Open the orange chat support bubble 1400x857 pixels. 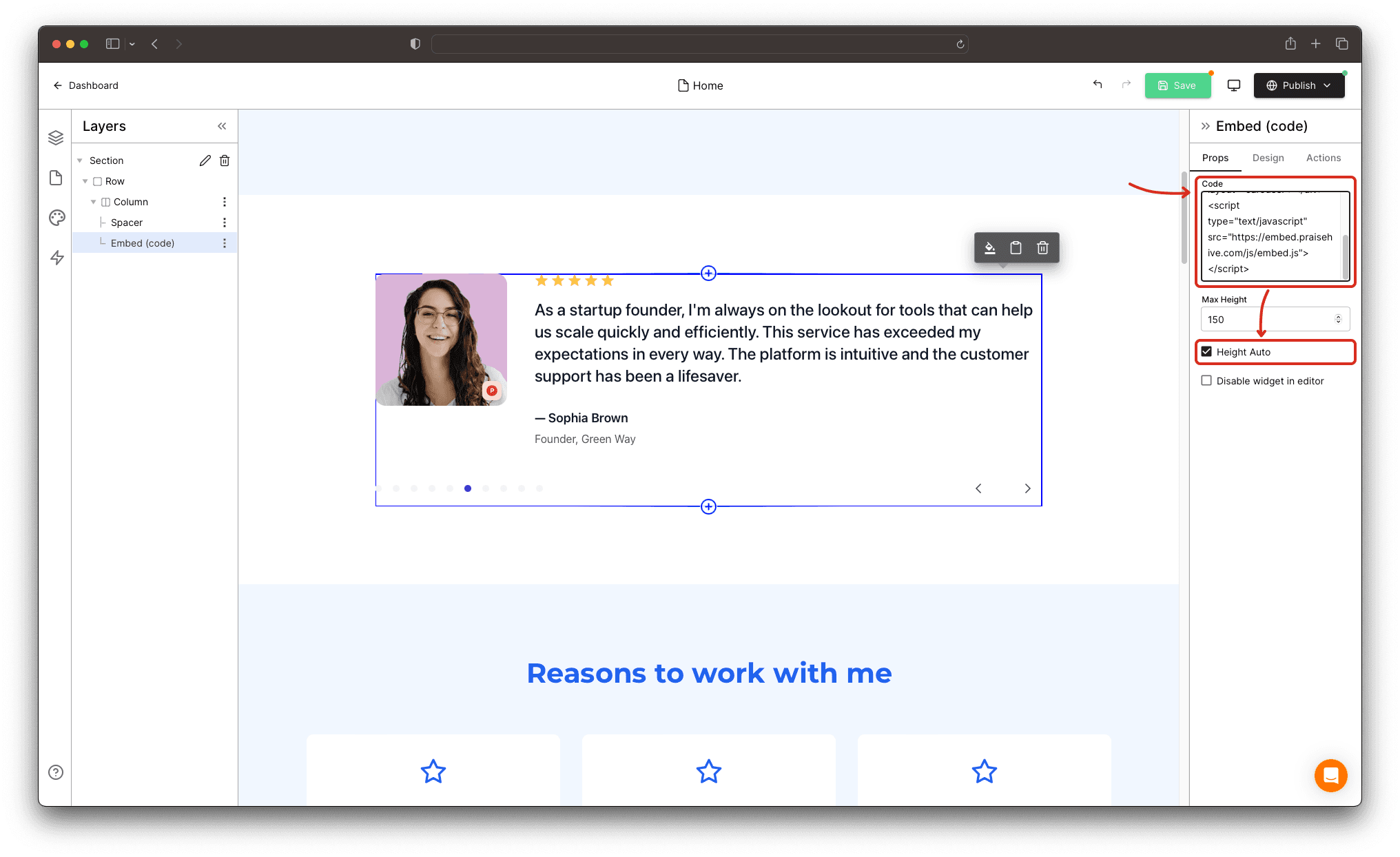(1330, 776)
